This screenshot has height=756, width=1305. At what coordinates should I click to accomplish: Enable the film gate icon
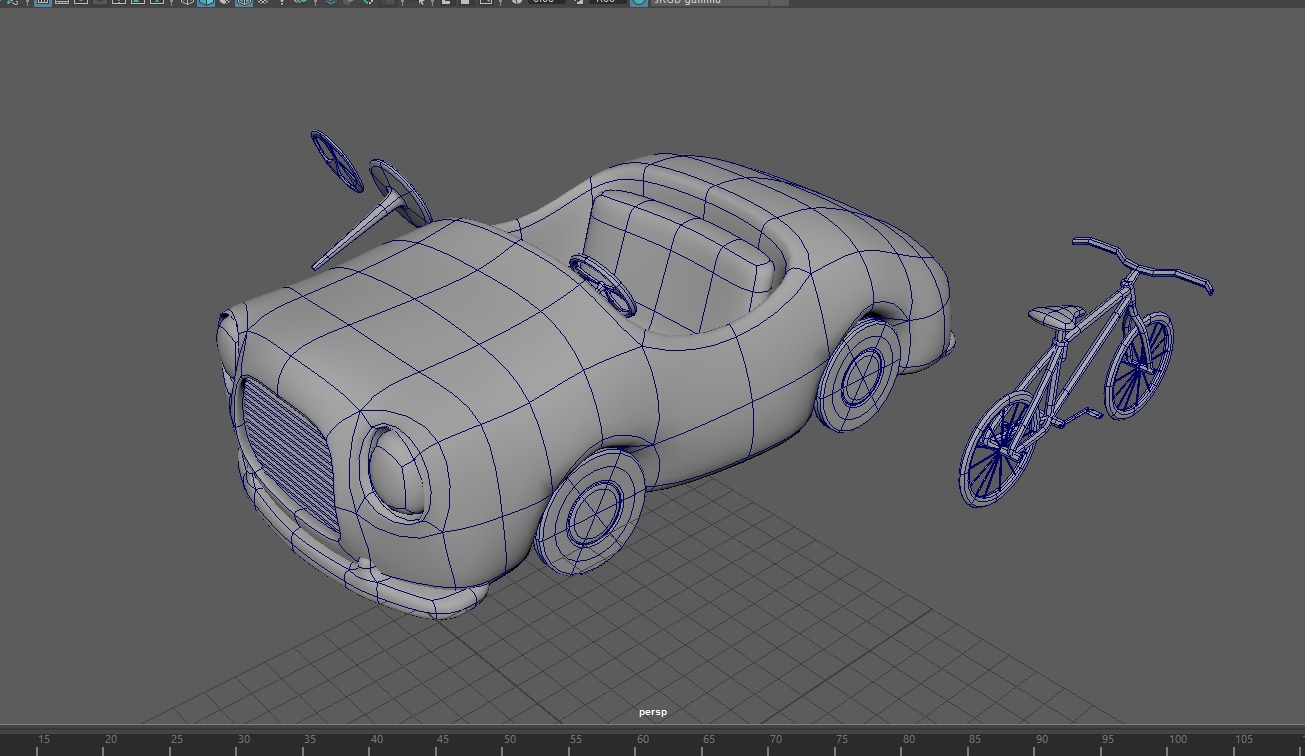tap(62, 2)
